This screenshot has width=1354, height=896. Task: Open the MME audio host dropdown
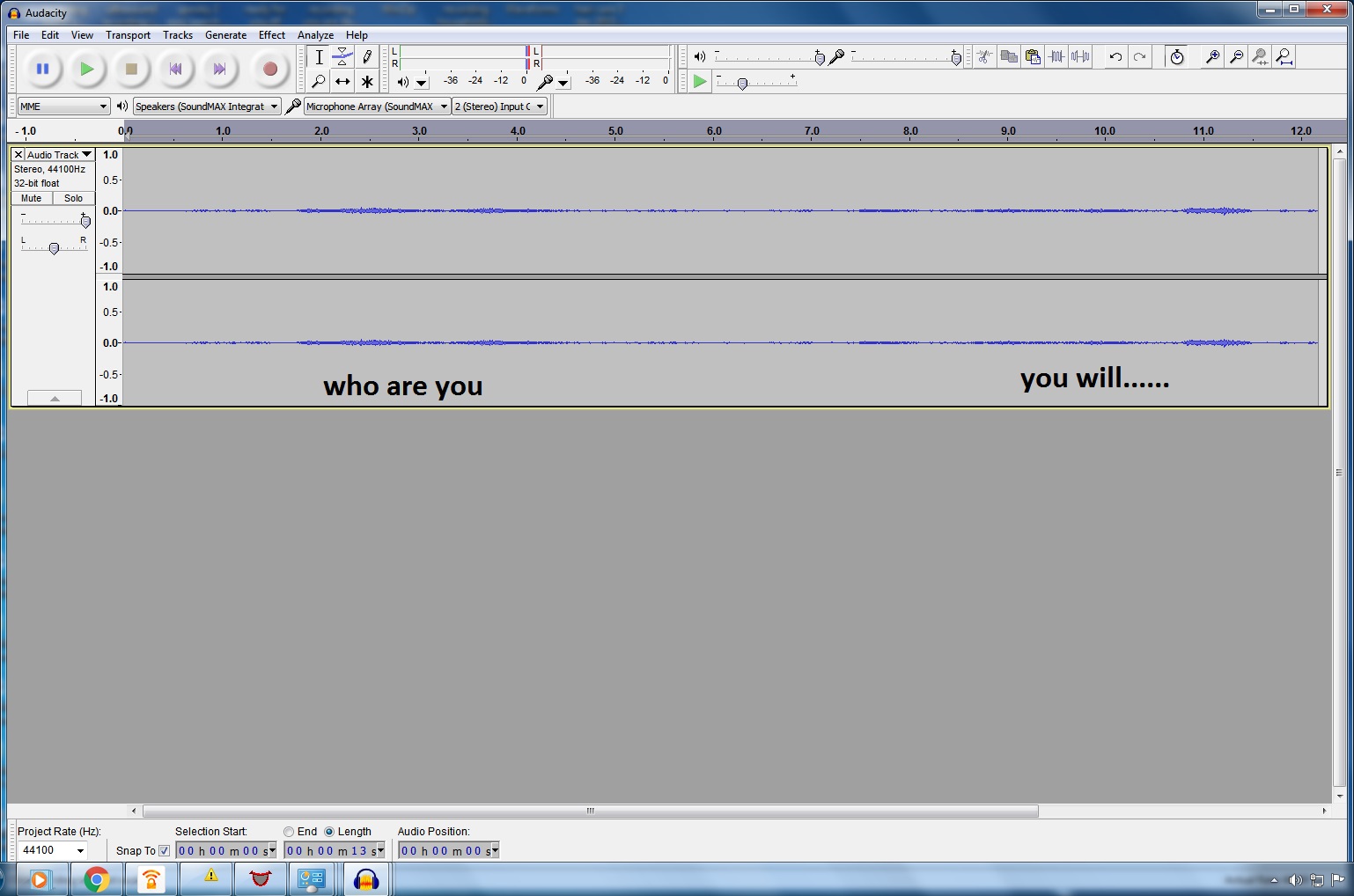point(63,106)
